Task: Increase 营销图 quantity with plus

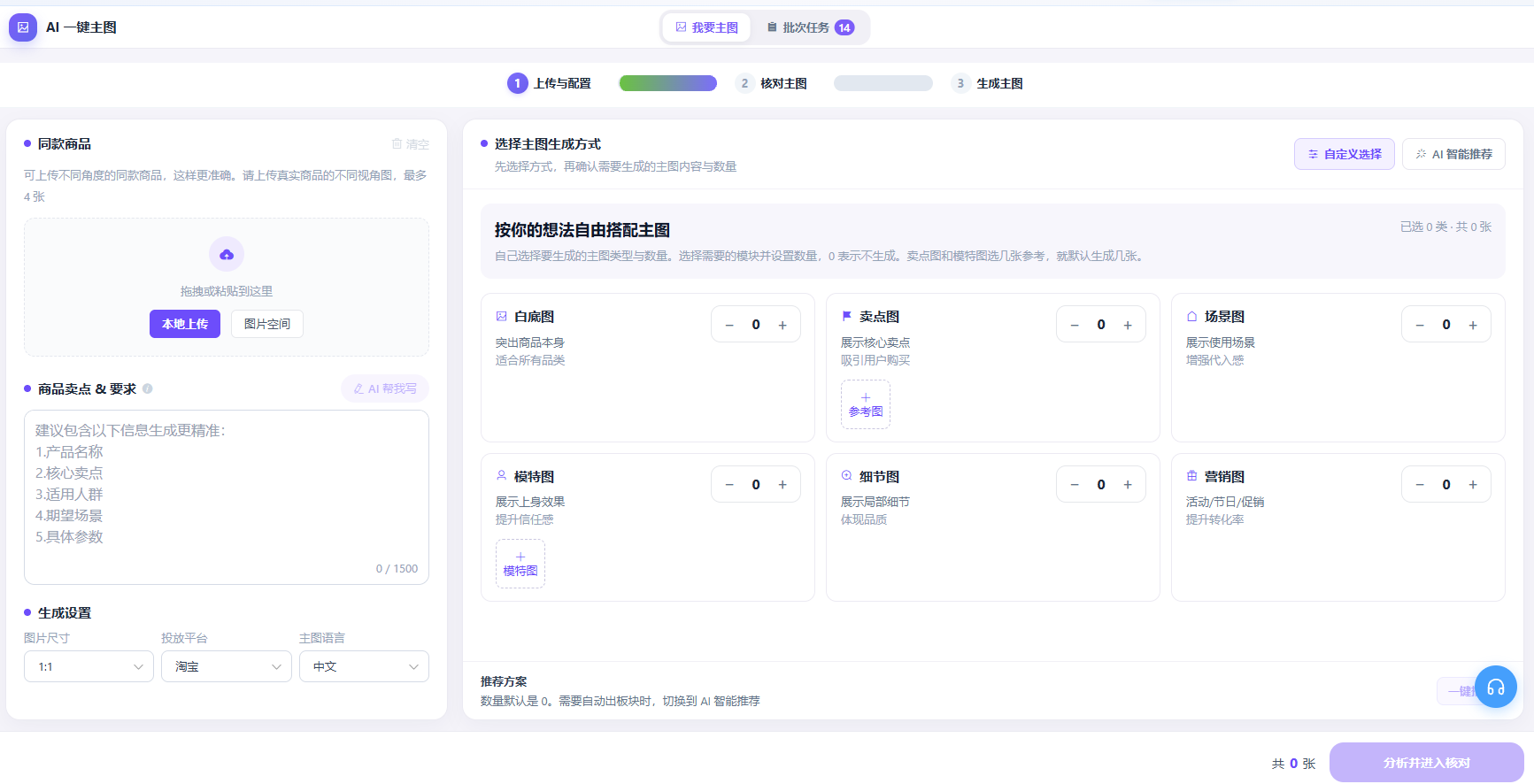Action: (1473, 484)
